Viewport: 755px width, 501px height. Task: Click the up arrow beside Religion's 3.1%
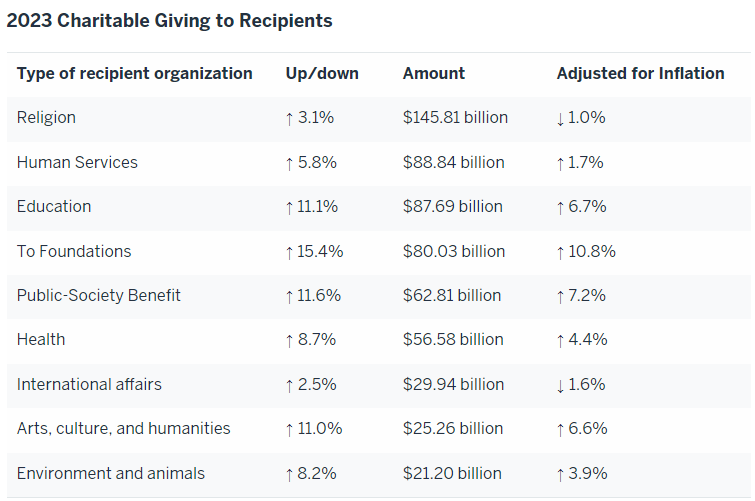[x=290, y=118]
